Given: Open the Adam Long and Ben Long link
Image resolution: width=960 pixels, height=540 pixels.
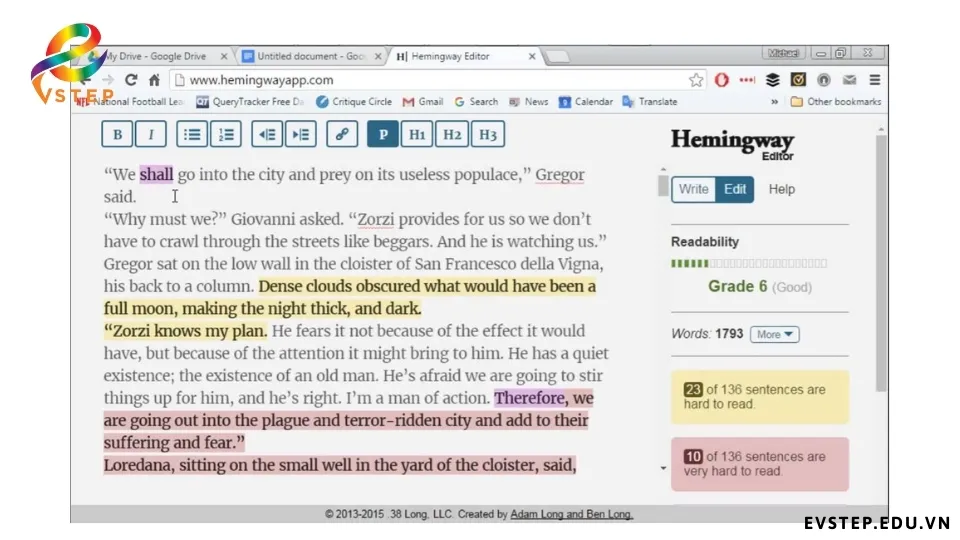Looking at the screenshot, I should [x=571, y=514].
